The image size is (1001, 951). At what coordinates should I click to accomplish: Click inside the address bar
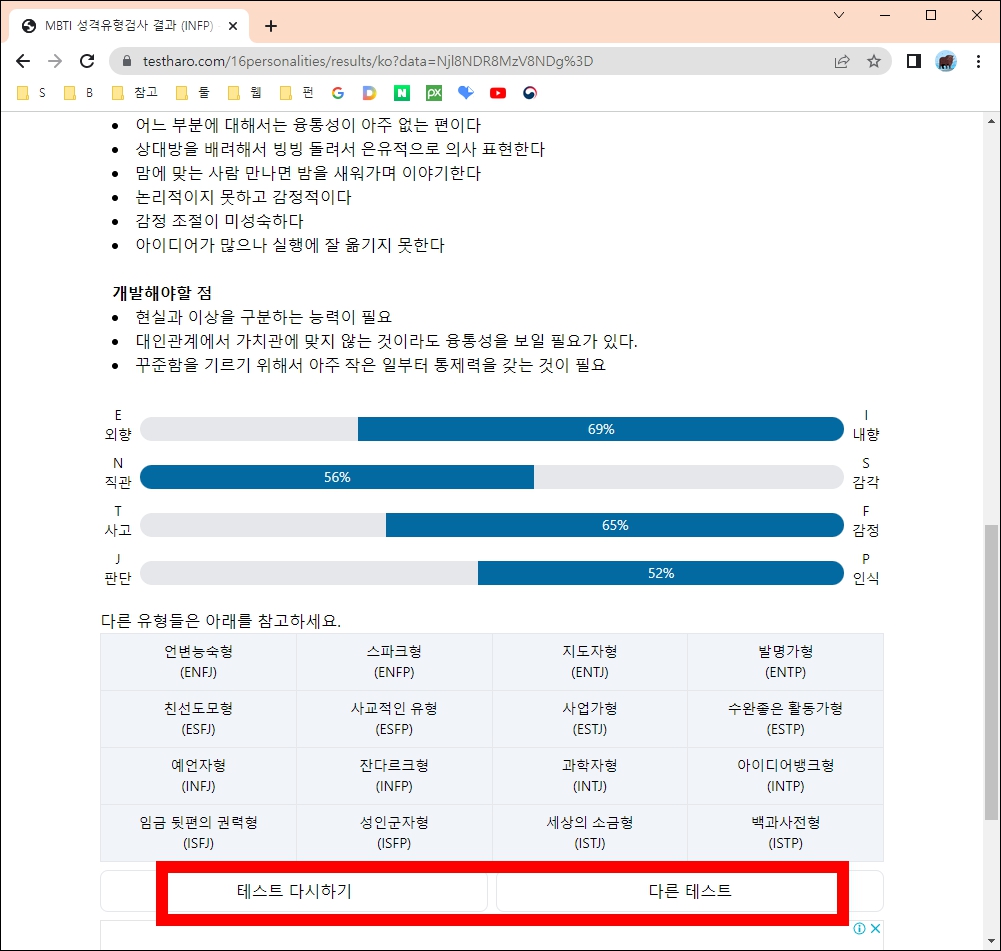[x=400, y=60]
